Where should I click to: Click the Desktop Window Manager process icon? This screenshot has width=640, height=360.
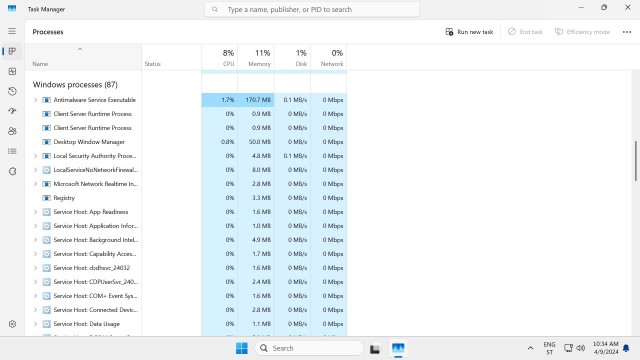coord(47,142)
